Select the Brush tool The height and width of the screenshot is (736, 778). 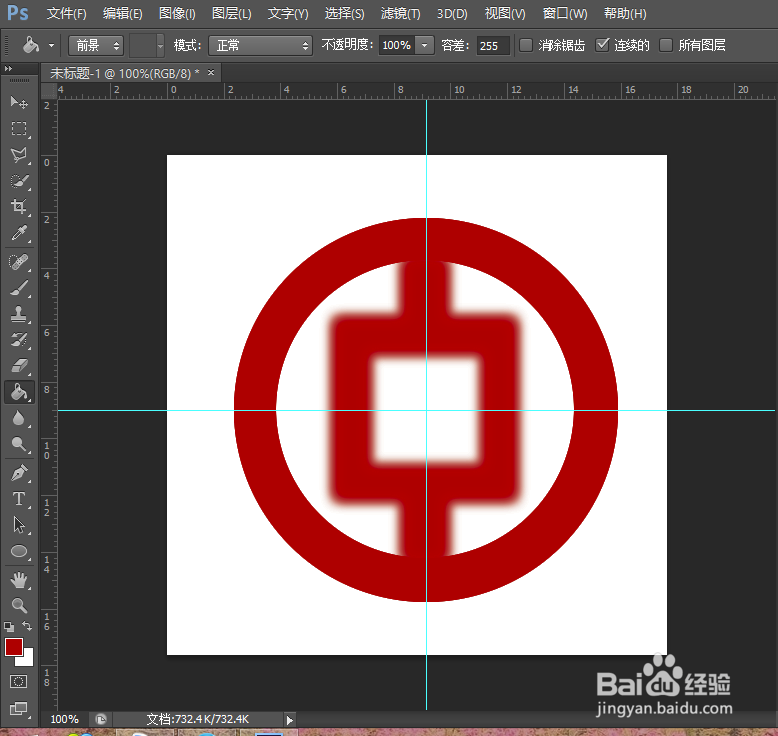click(19, 288)
